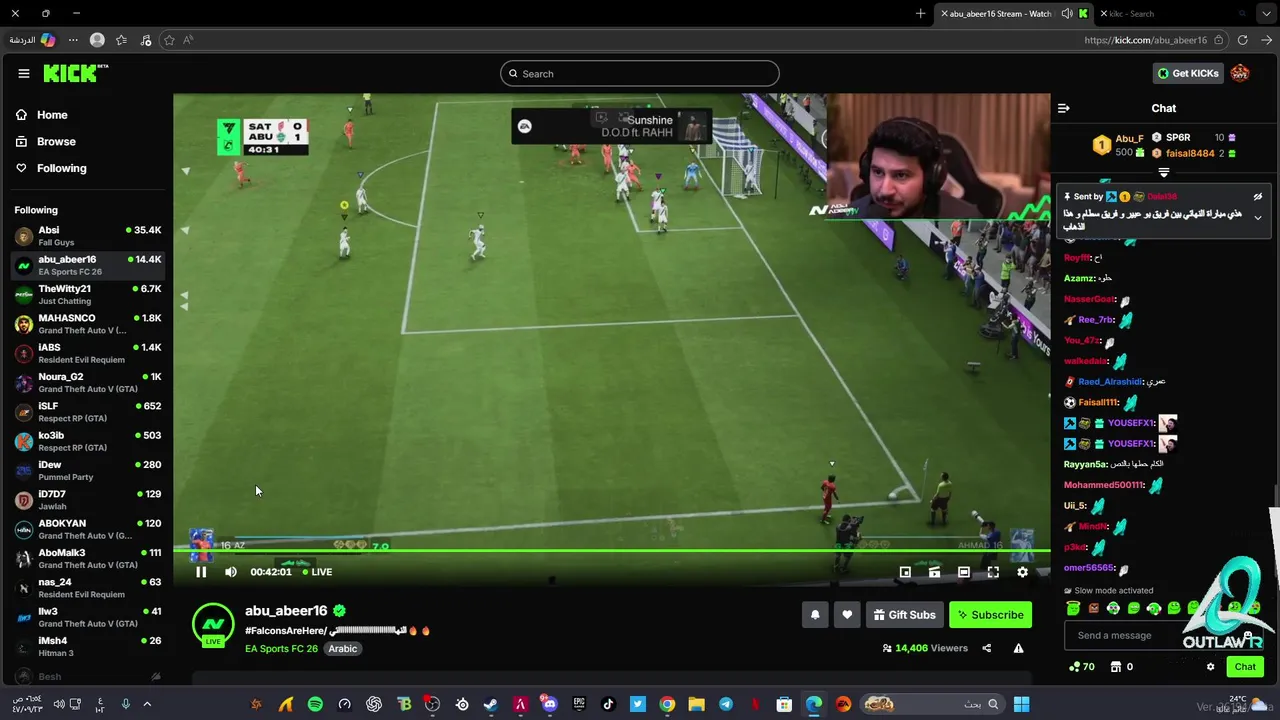Toggle notification bell for channel
Screen dimensions: 1280x720
(x=815, y=615)
